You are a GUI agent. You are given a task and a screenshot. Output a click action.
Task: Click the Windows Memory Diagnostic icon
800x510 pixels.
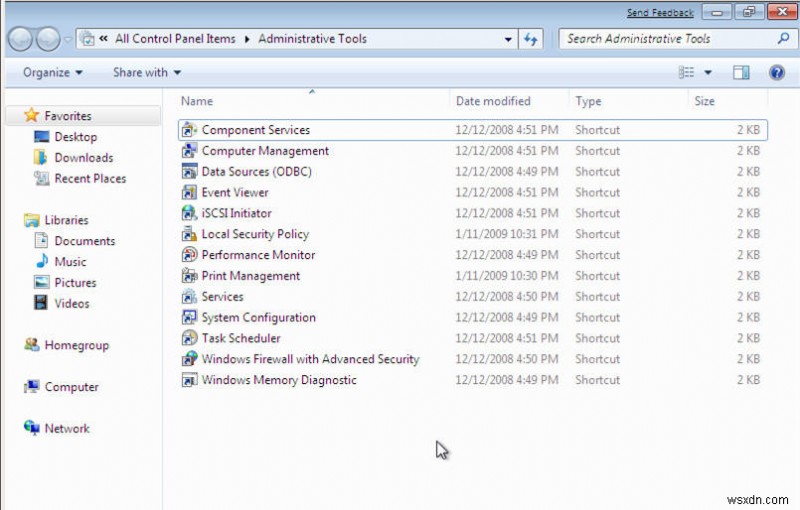[x=189, y=380]
